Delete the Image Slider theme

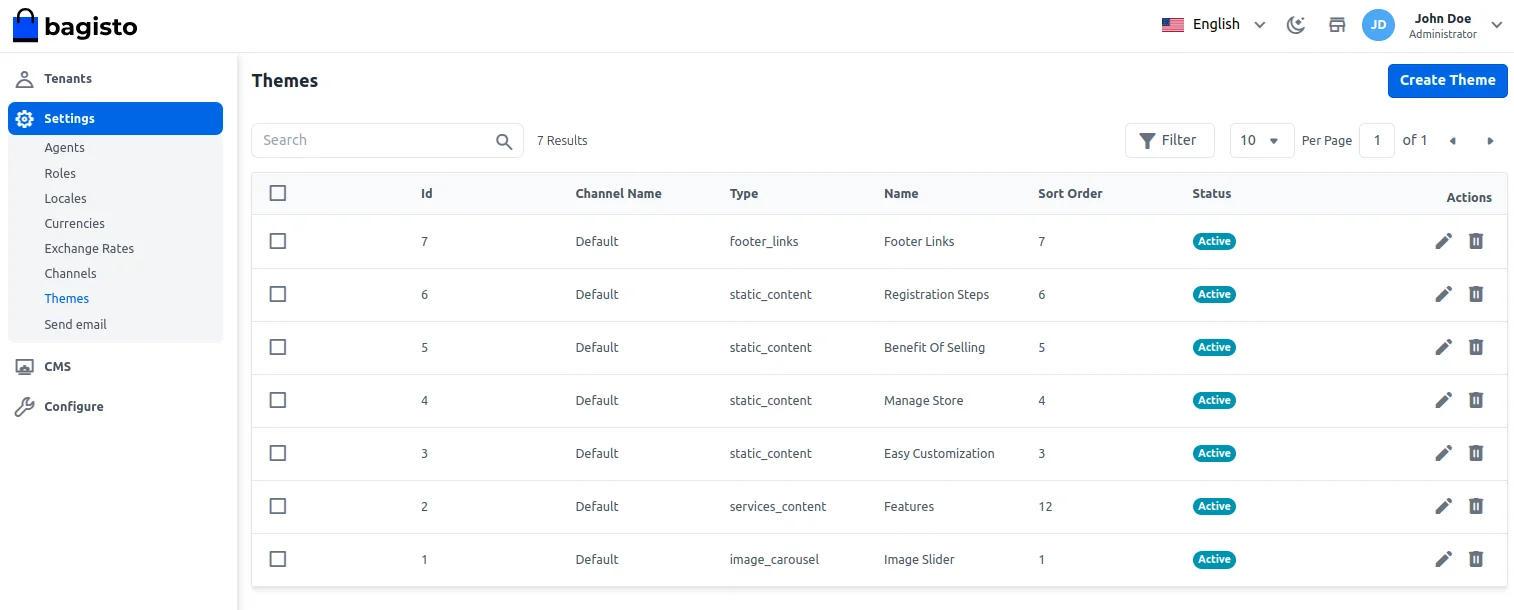point(1475,559)
